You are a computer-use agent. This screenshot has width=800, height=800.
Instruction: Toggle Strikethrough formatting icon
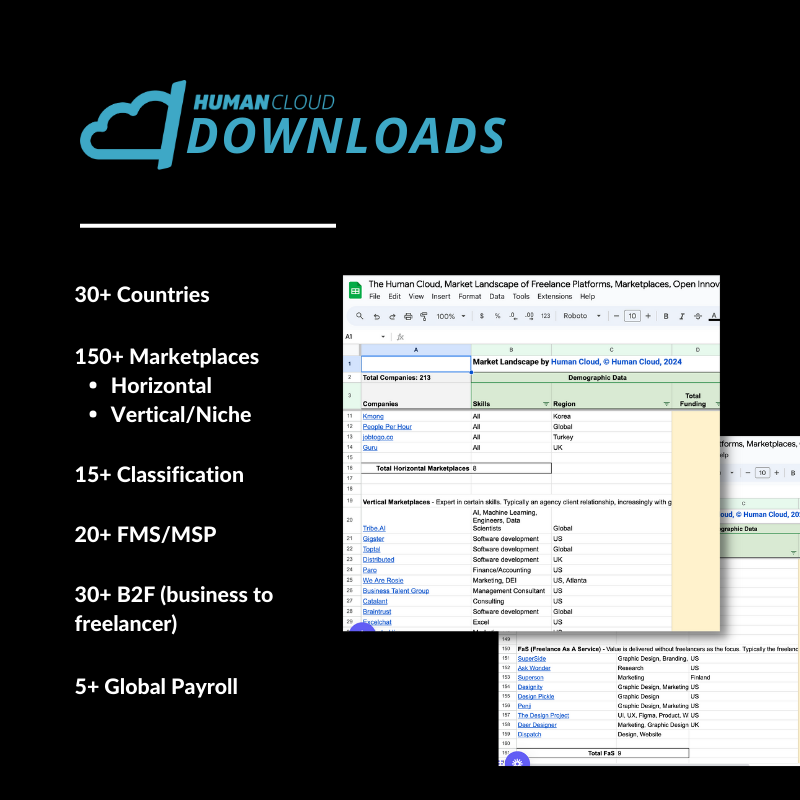[697, 316]
